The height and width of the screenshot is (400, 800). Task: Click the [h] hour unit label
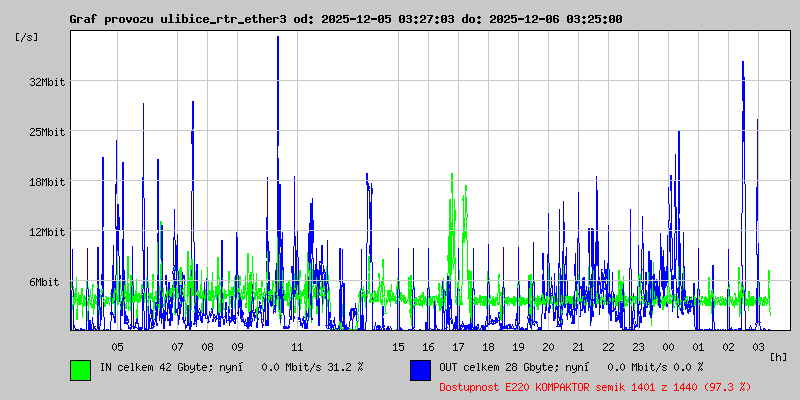click(778, 355)
